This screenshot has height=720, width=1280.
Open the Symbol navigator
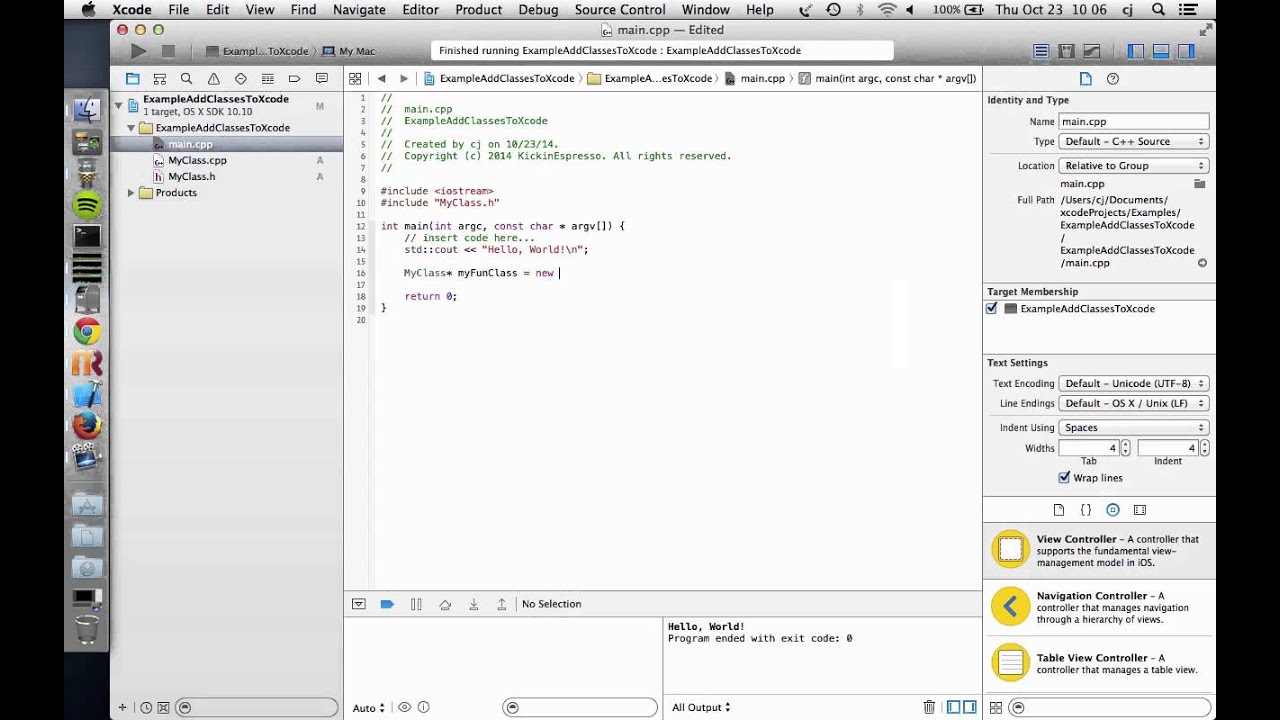tap(159, 78)
